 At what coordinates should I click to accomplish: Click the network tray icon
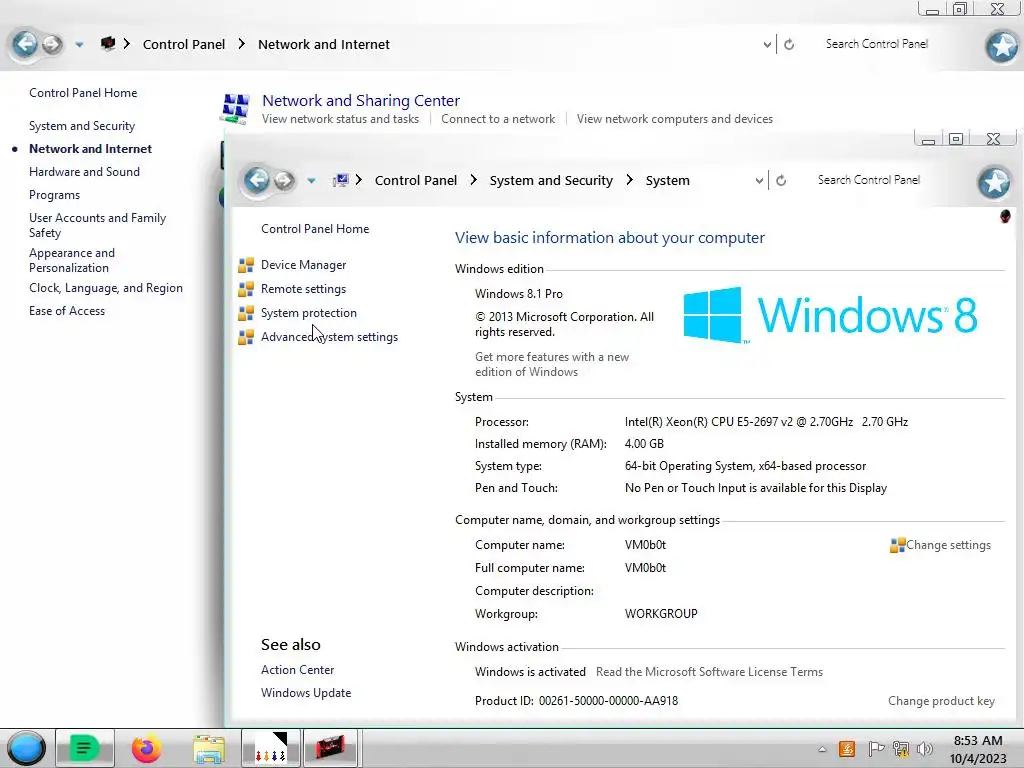click(901, 748)
